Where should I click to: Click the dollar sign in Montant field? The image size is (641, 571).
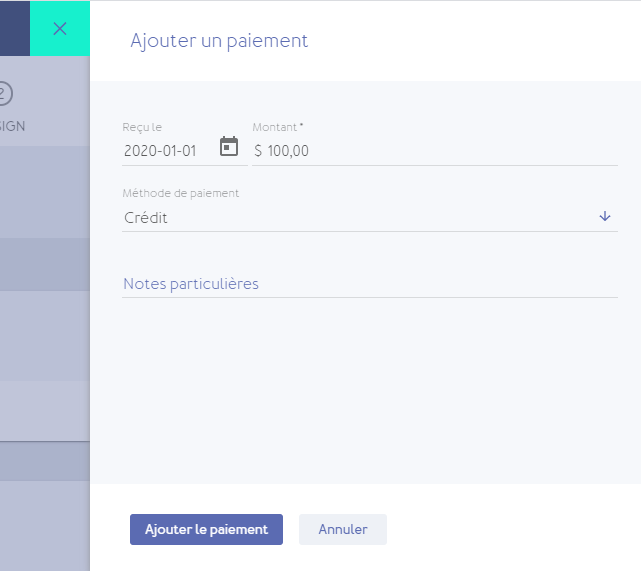(258, 151)
